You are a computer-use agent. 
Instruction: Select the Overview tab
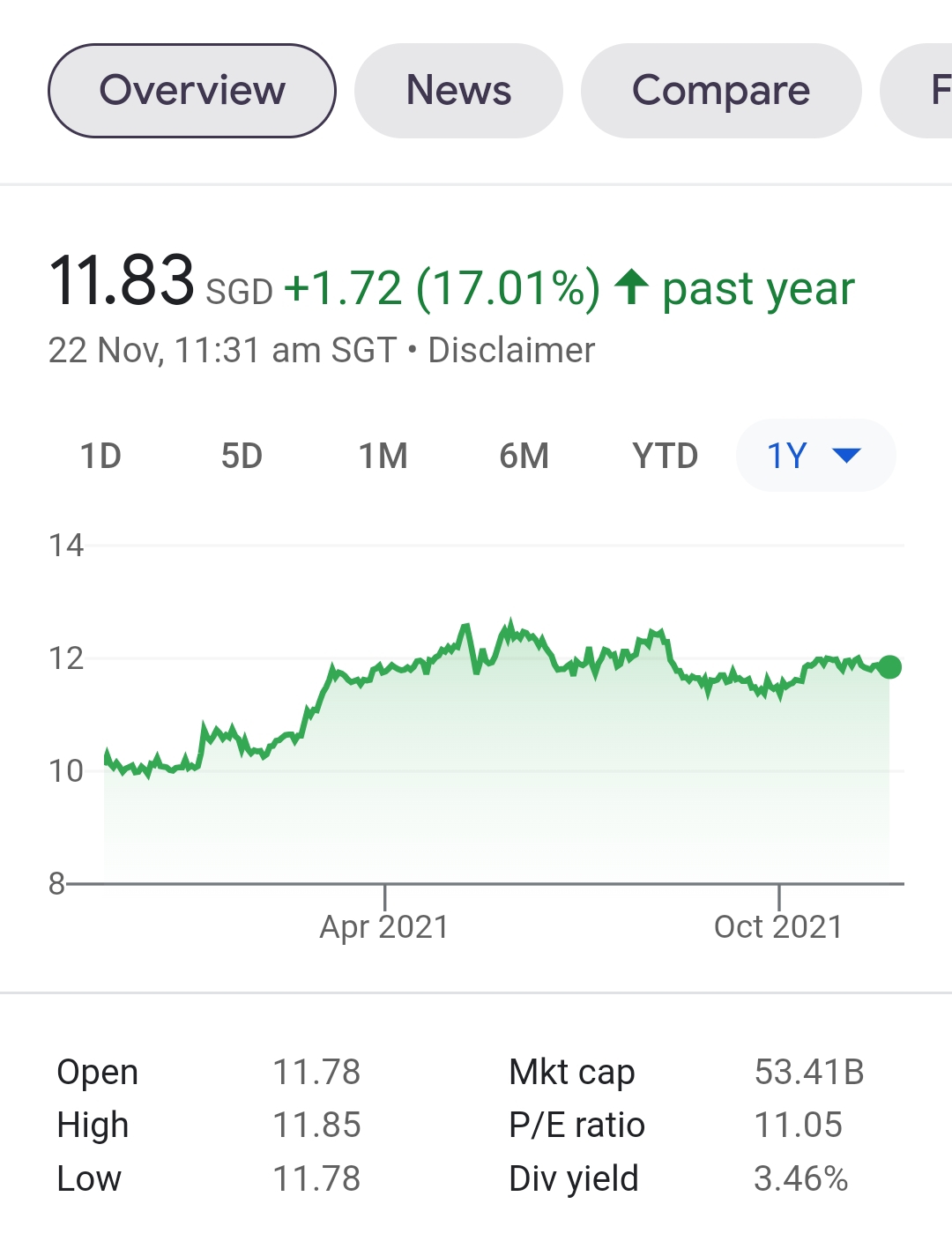point(192,91)
